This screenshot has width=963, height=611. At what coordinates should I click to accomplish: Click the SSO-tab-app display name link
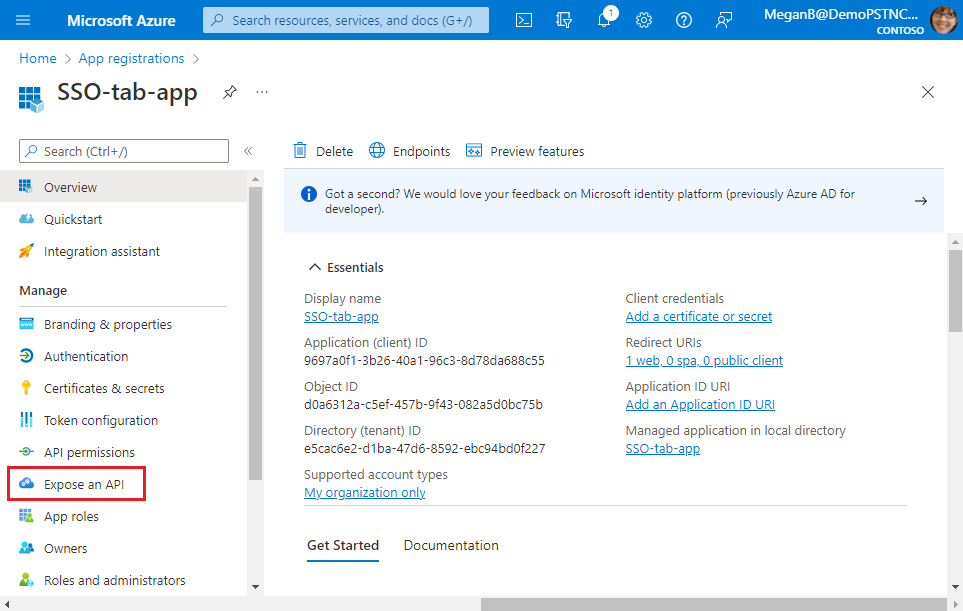click(341, 316)
